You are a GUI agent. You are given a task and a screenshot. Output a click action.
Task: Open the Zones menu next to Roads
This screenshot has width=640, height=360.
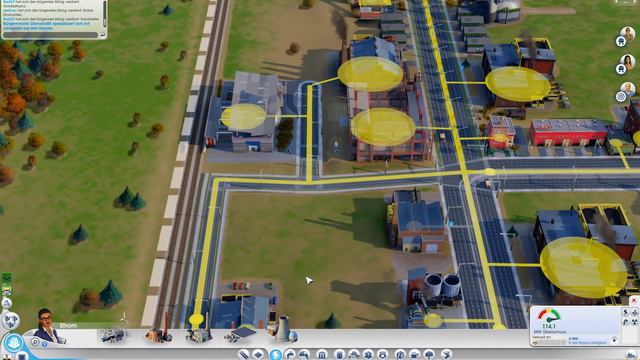click(258, 355)
